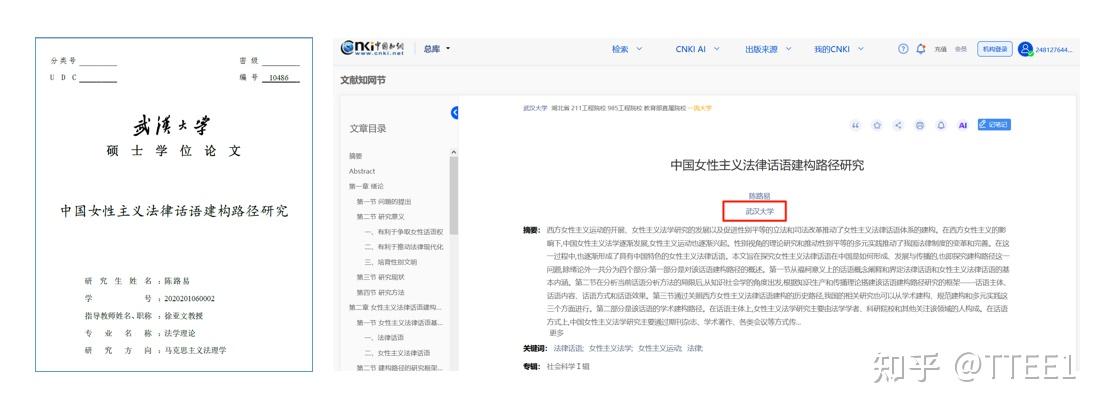Open the 出版来源 menu

(768, 49)
